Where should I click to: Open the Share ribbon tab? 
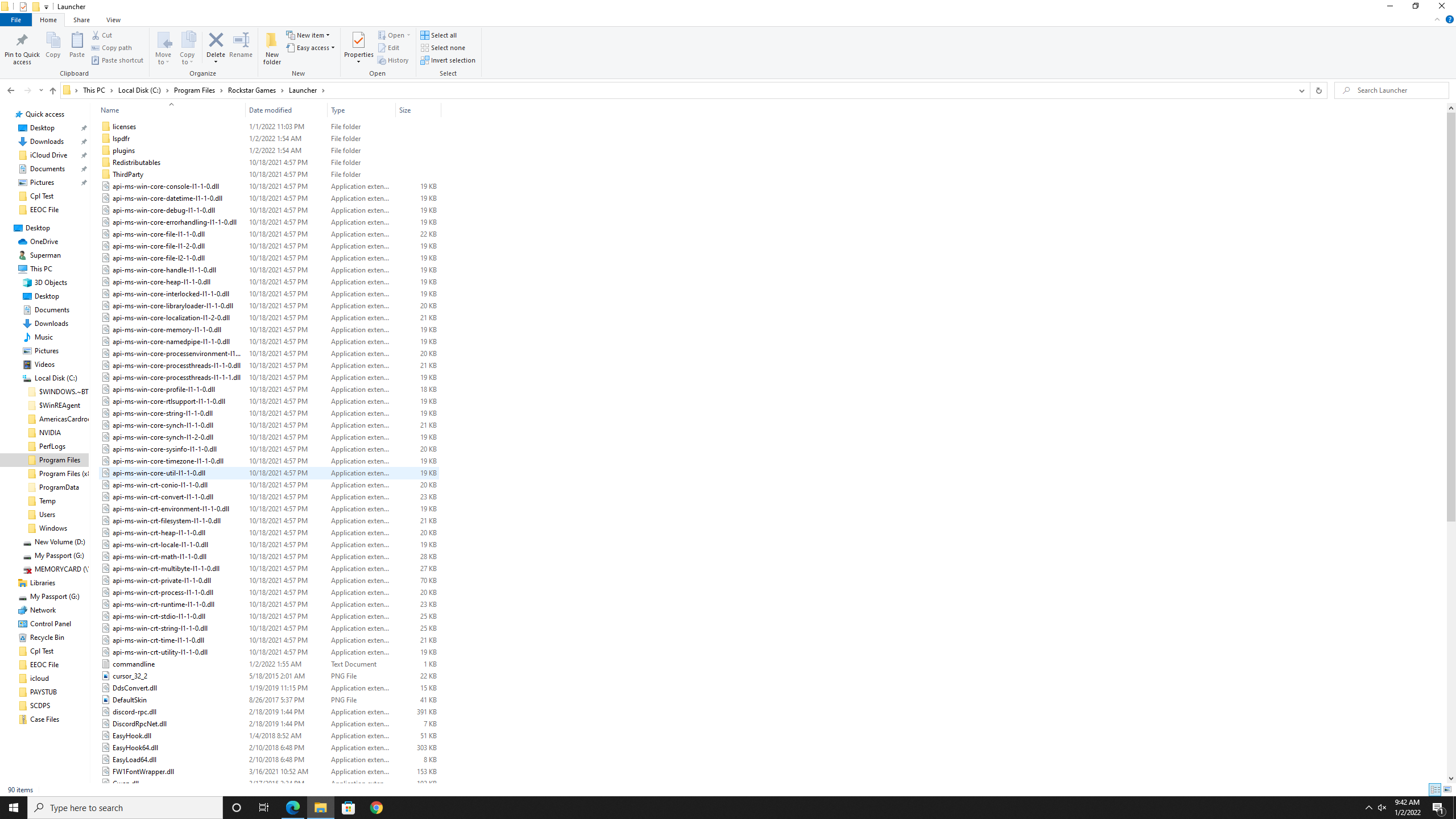(x=81, y=20)
